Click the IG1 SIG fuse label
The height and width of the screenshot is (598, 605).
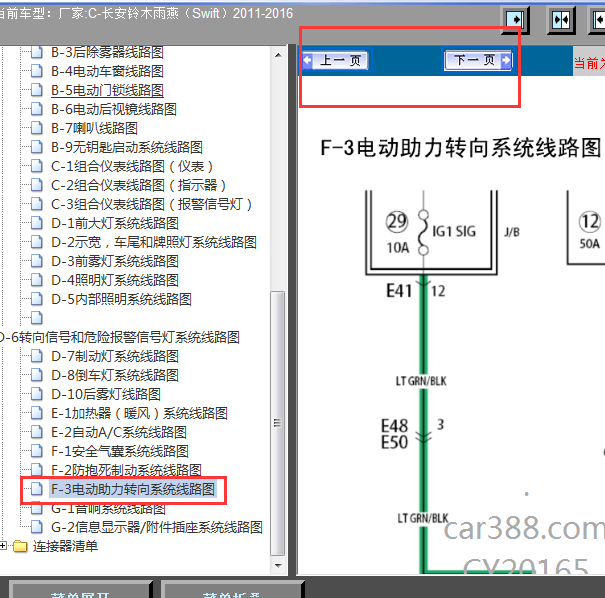(454, 231)
